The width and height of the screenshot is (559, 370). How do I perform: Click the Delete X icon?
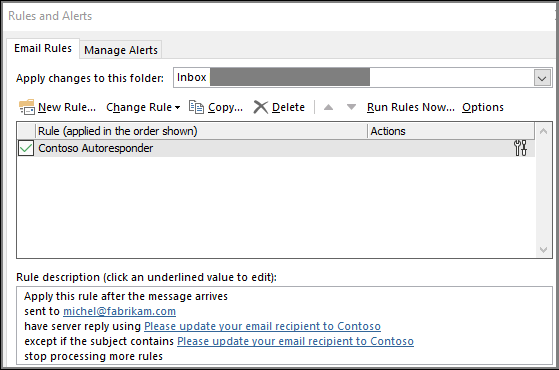click(261, 107)
